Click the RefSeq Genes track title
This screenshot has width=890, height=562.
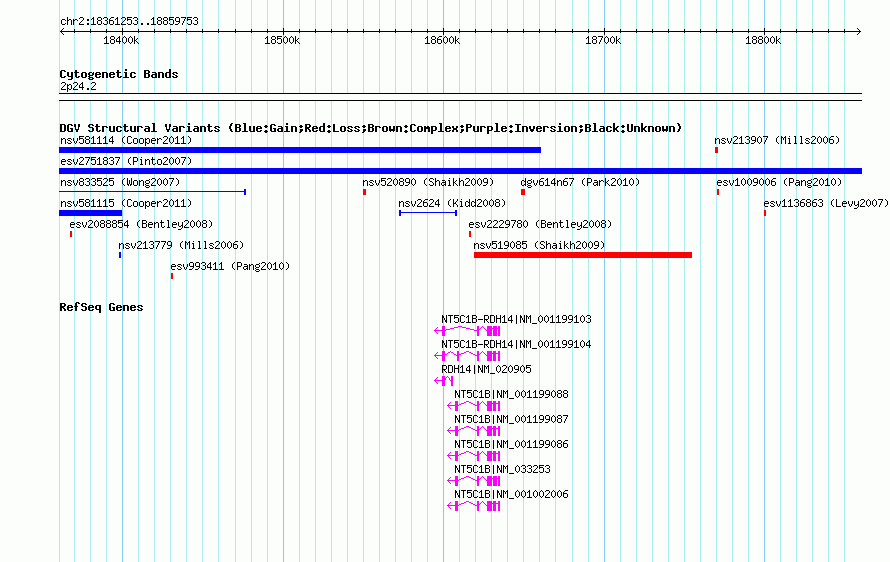(101, 307)
